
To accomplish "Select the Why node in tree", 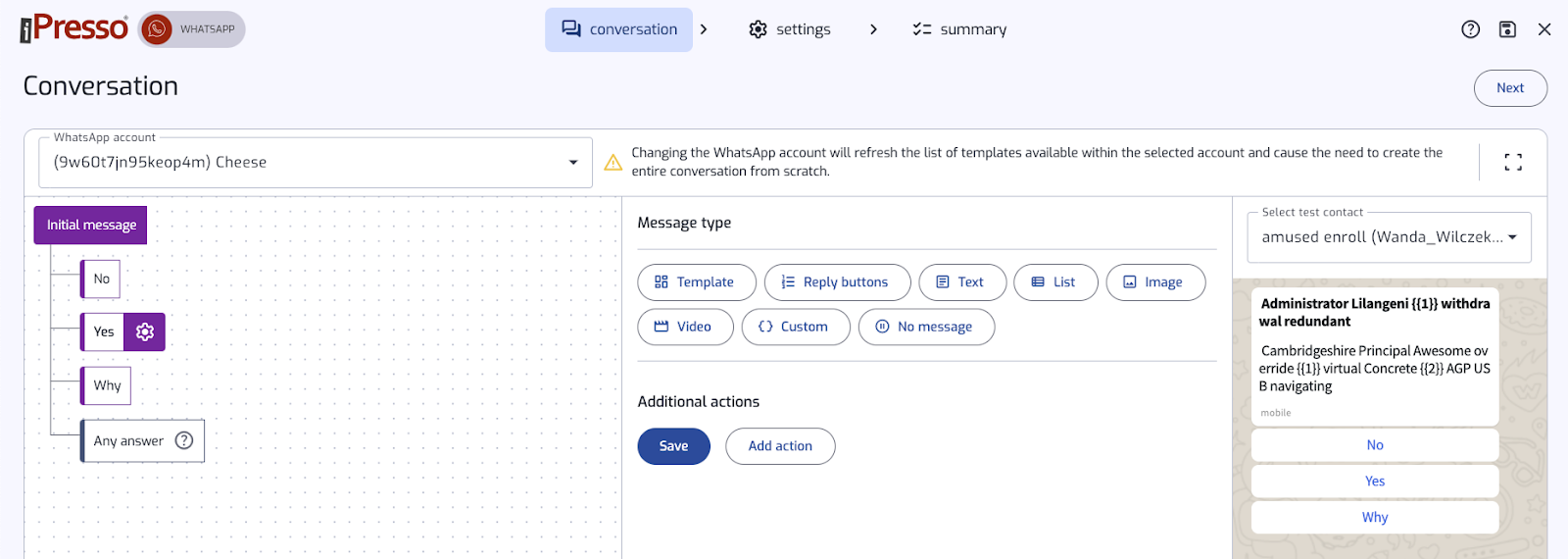I will pyautogui.click(x=107, y=385).
